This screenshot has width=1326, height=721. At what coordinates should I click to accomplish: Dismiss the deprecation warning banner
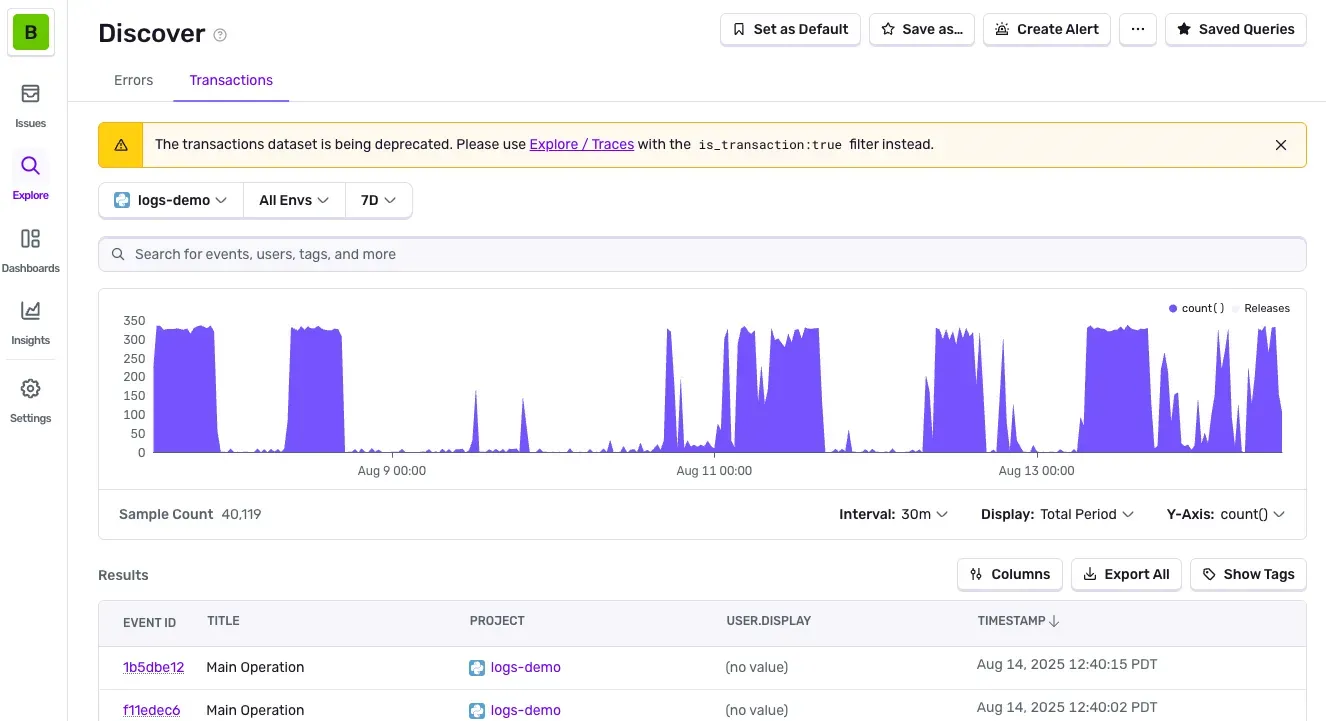[x=1281, y=145]
